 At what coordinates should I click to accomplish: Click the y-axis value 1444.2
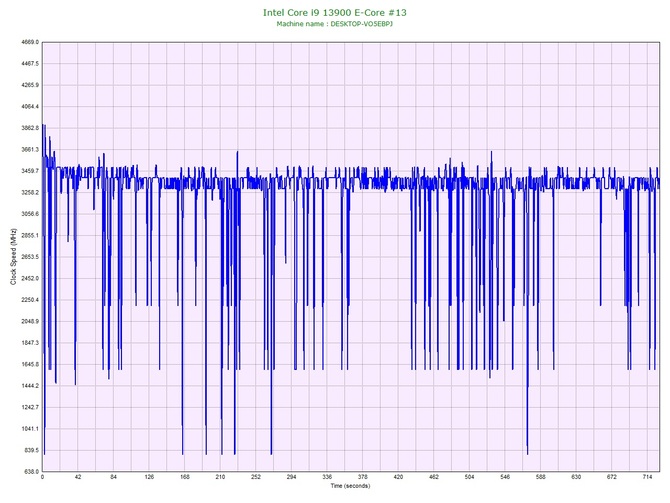tap(30, 386)
